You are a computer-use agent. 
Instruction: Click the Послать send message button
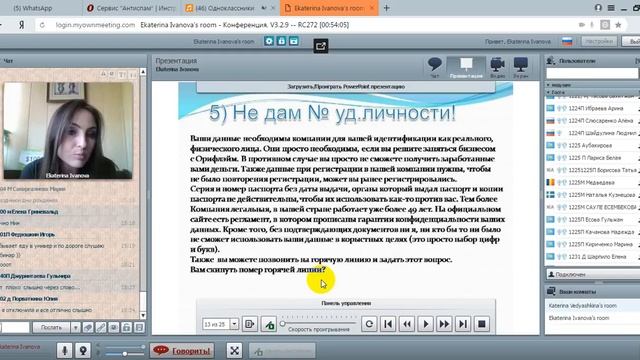[x=51, y=327]
